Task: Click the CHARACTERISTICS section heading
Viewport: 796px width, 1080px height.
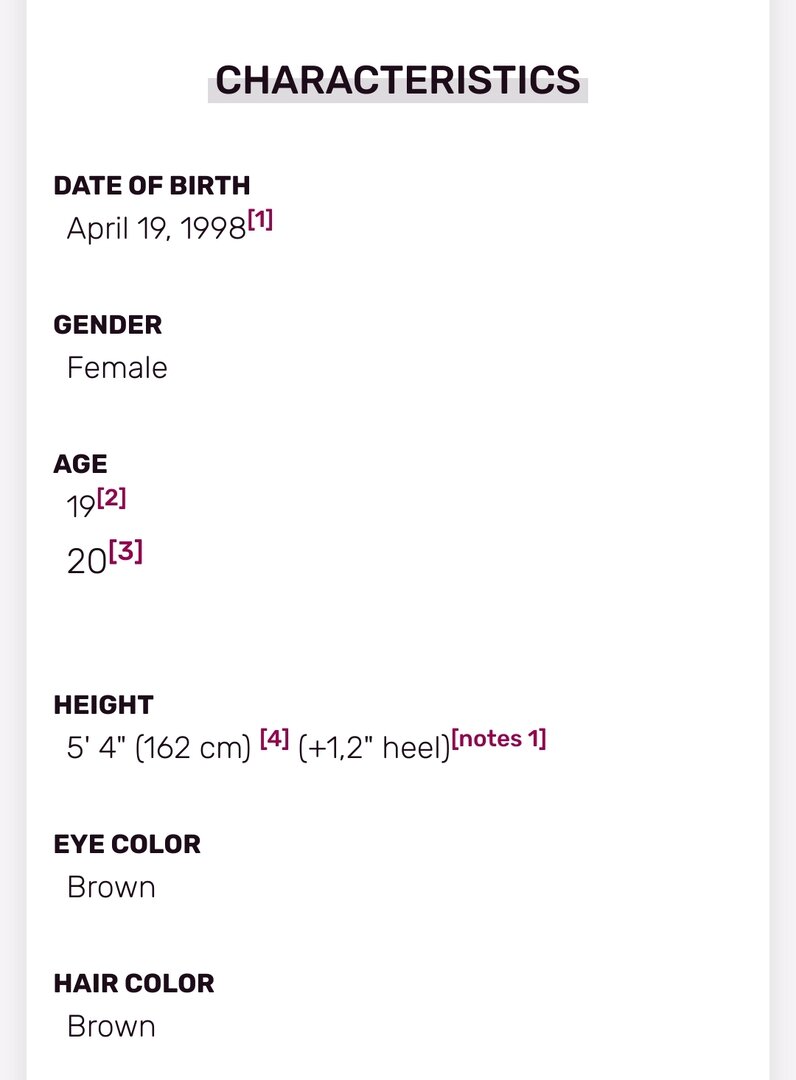Action: click(x=398, y=80)
